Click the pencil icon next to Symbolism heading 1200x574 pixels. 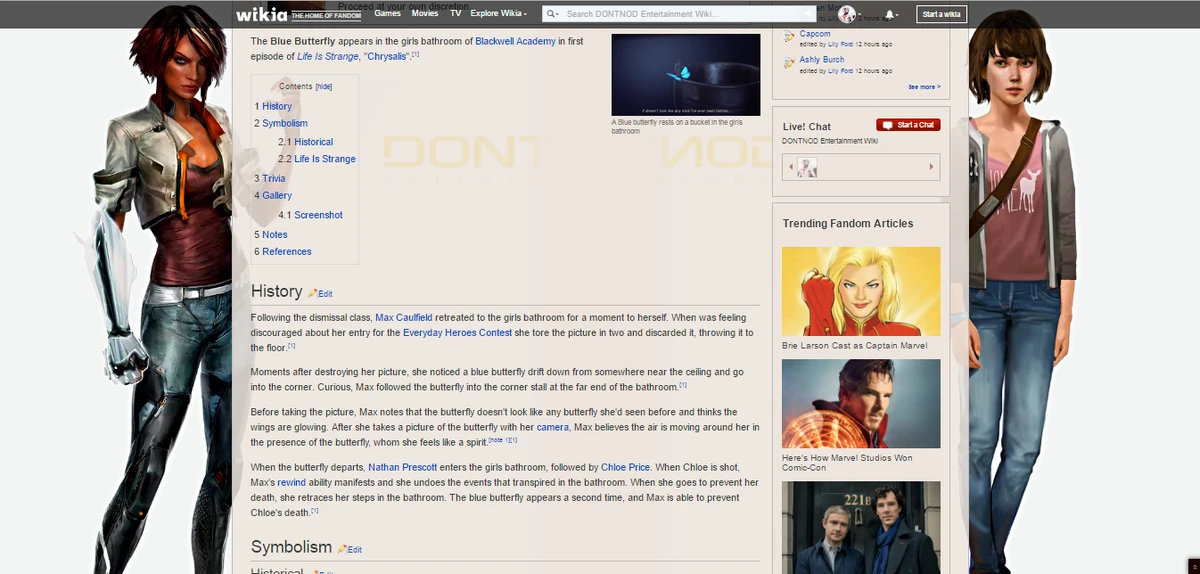coord(342,549)
